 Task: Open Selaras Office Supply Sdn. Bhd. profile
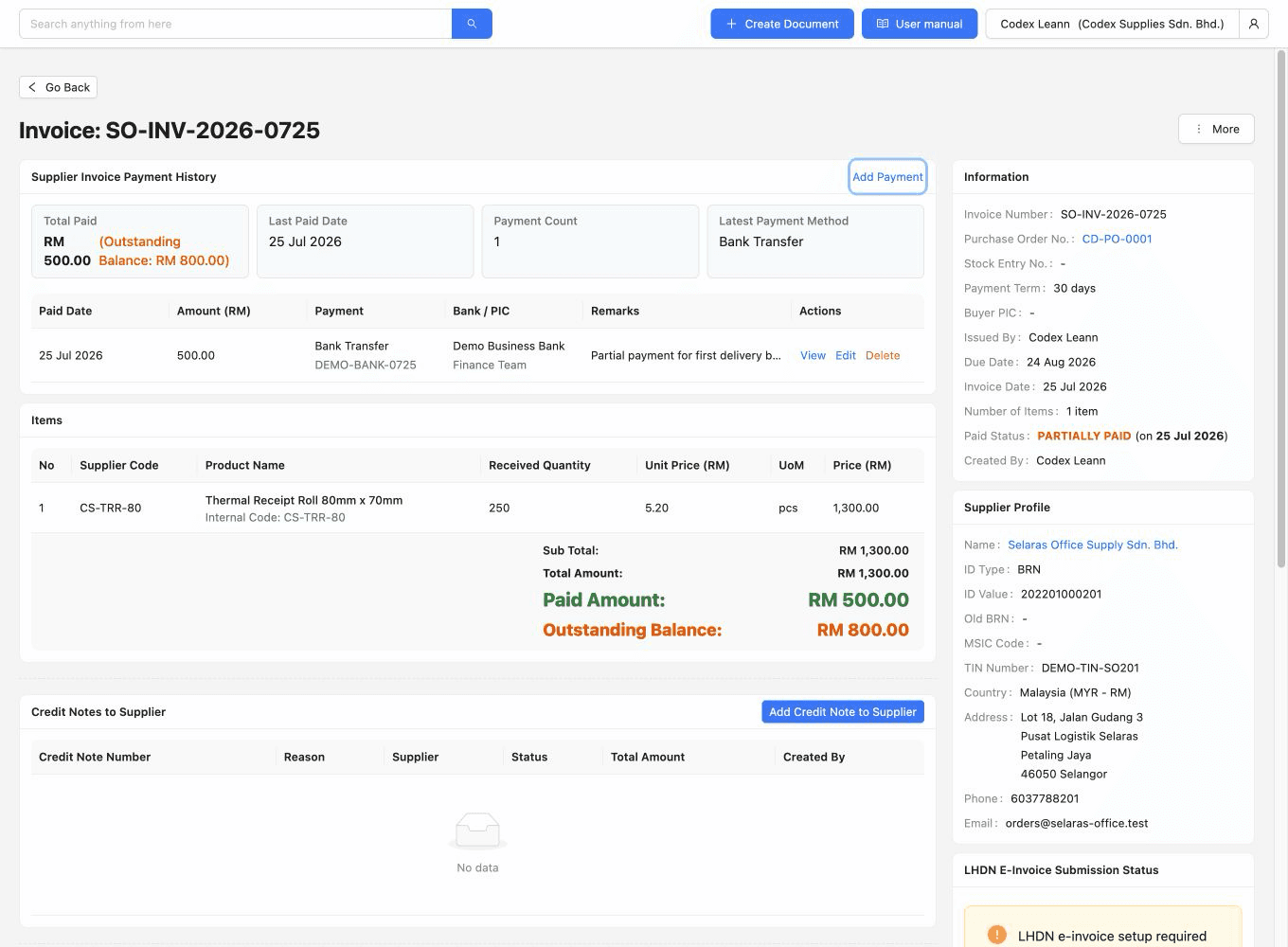[1093, 545]
